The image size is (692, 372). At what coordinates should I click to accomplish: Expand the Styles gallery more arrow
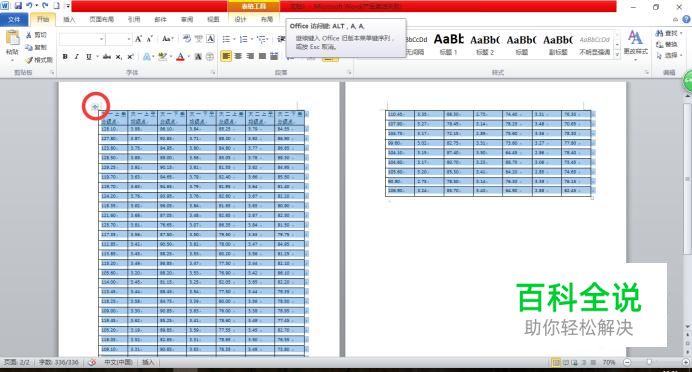tap(617, 55)
